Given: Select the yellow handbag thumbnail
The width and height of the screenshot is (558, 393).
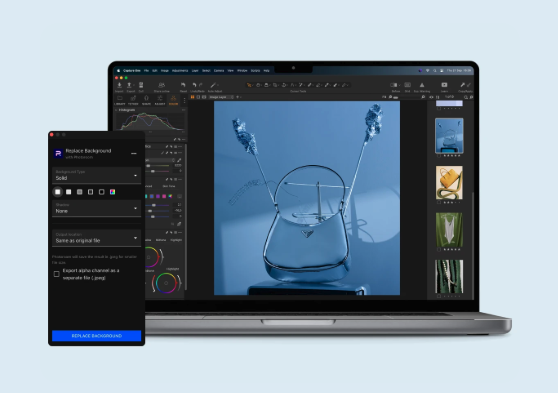Looking at the screenshot, I should [x=449, y=182].
